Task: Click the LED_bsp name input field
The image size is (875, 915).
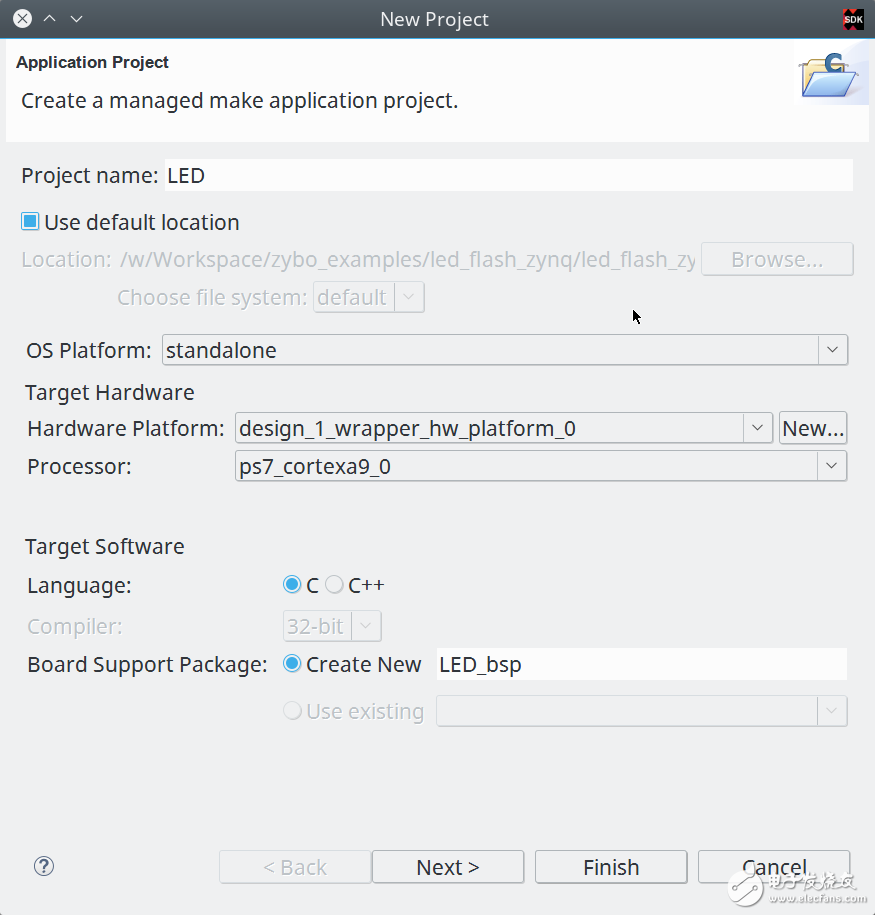Action: pos(641,664)
